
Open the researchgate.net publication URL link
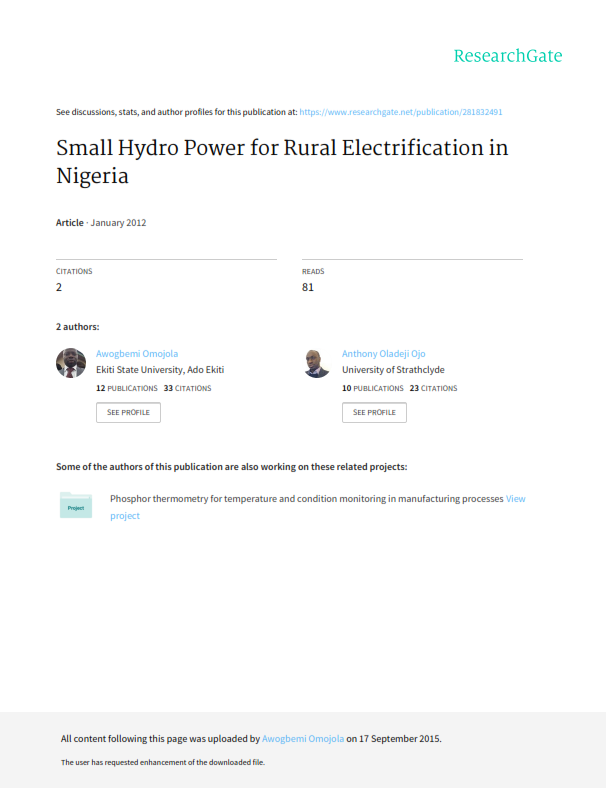click(401, 112)
